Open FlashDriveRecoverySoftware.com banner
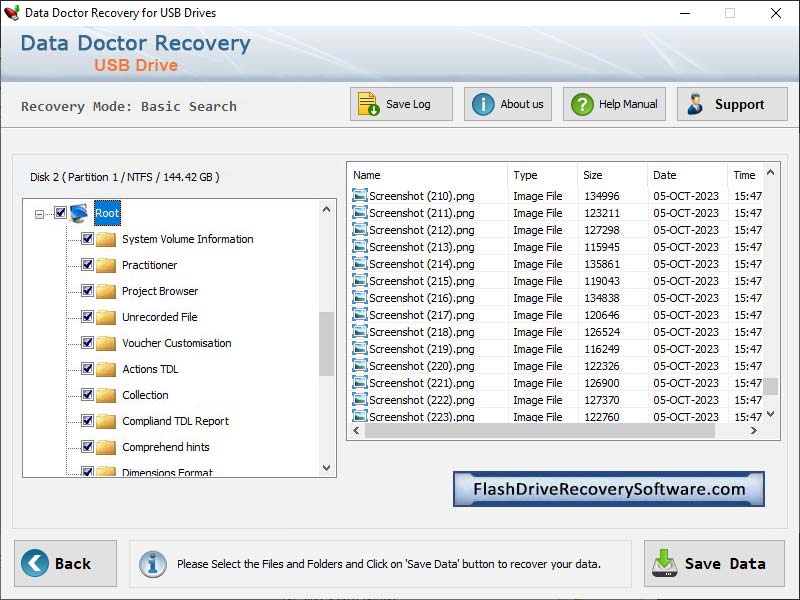 610,489
